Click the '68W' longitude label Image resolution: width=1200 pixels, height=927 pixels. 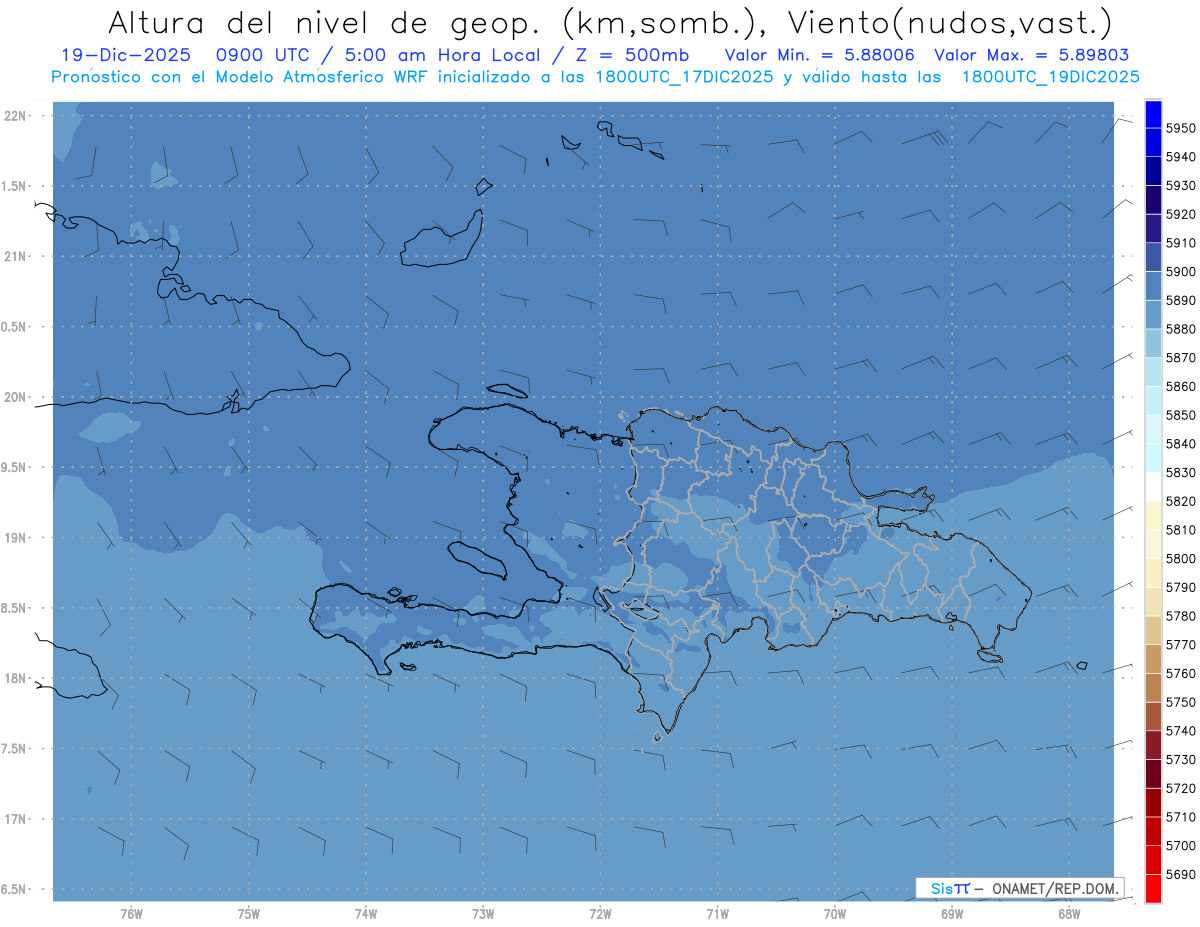[1069, 913]
